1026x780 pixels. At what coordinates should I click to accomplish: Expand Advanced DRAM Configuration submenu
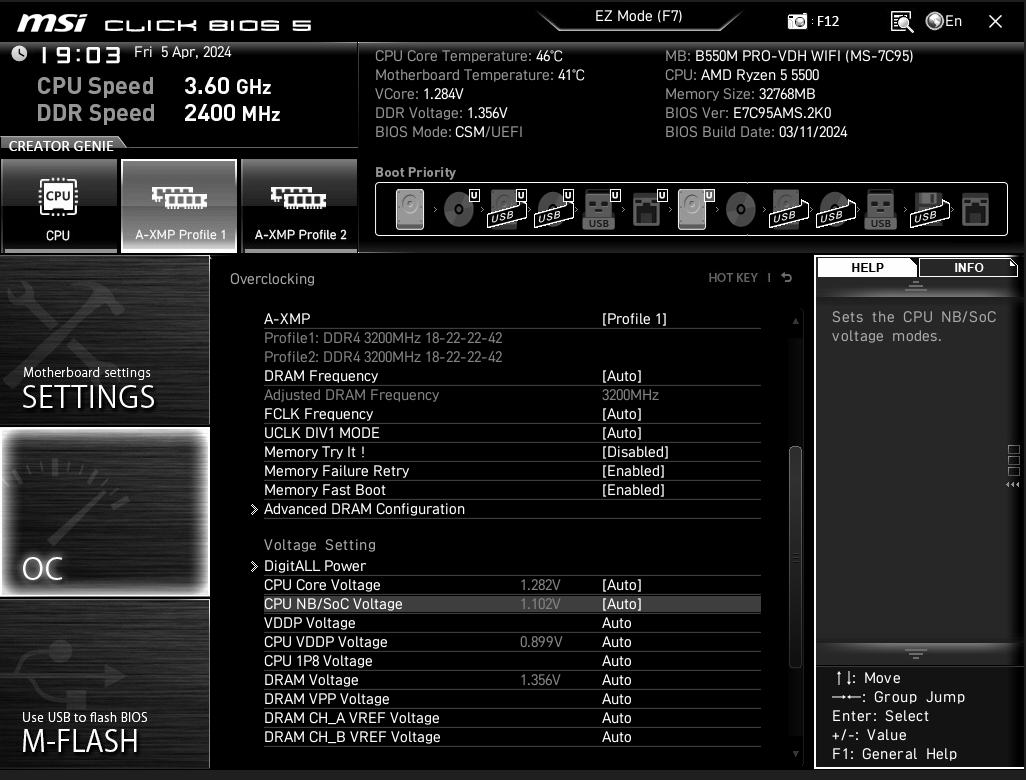click(x=364, y=509)
